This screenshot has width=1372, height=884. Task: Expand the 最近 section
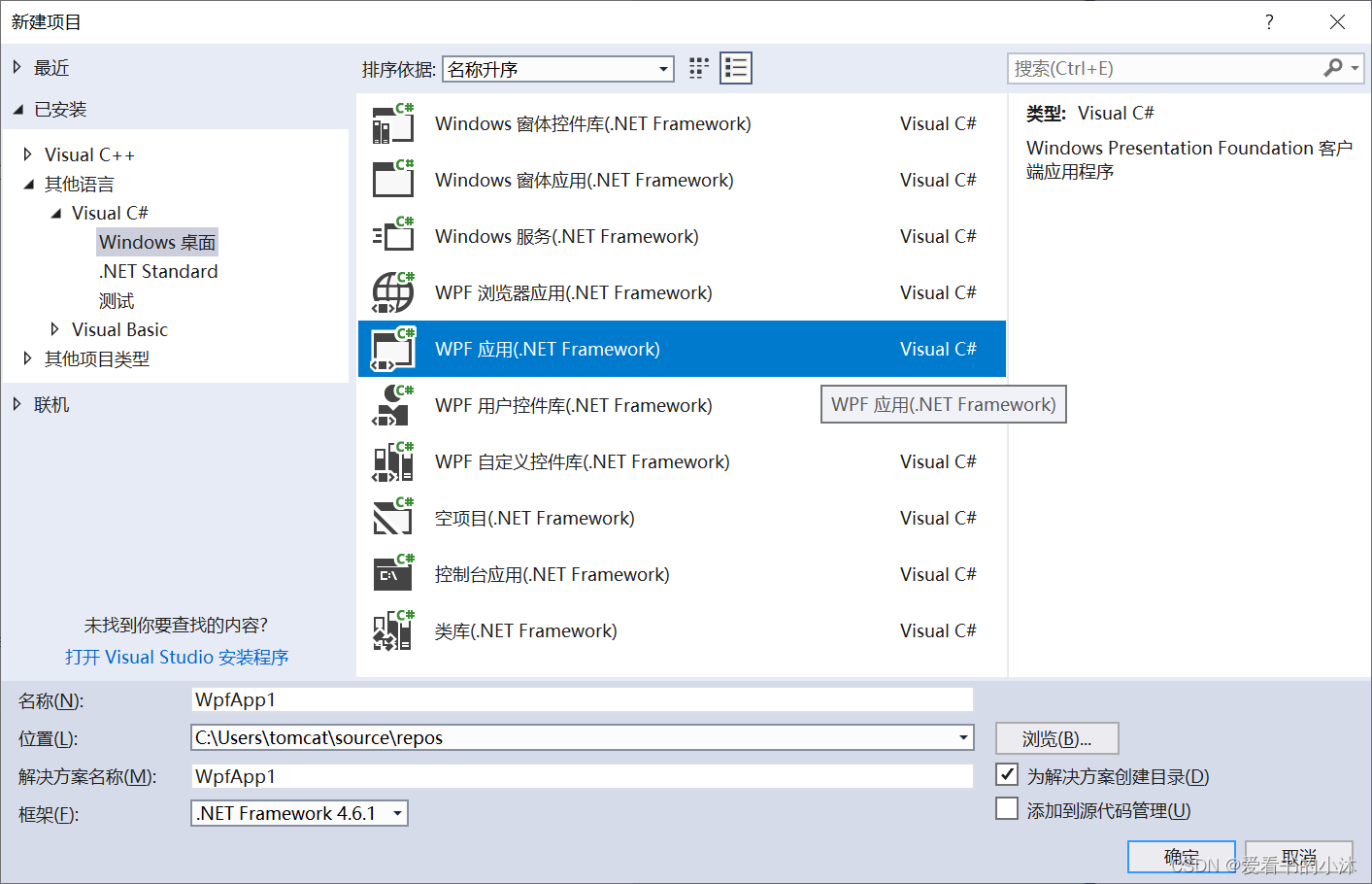click(17, 67)
